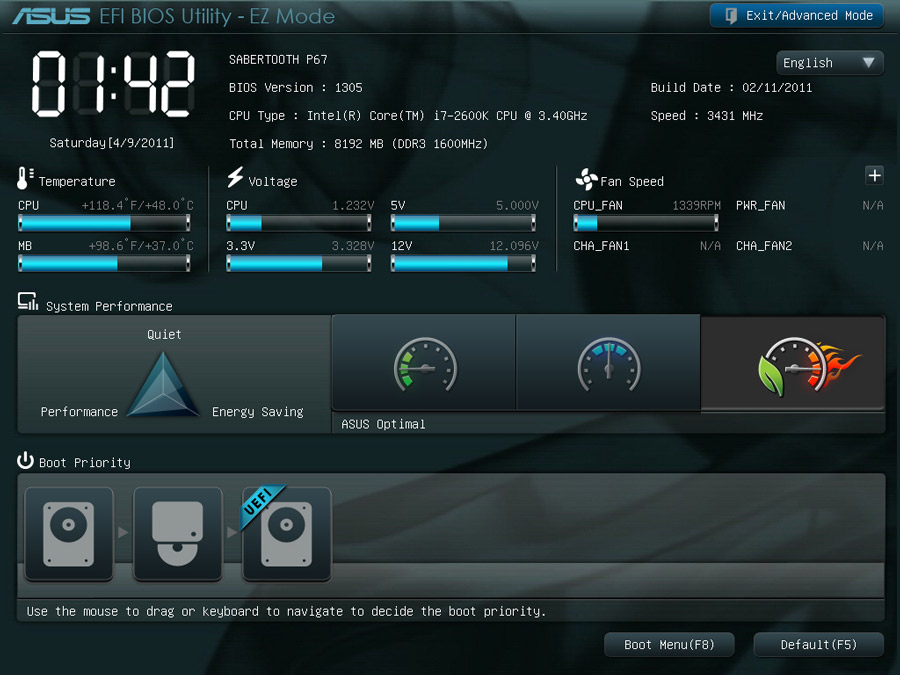
Task: Click the fan icon next to Fan Speed
Action: point(586,180)
